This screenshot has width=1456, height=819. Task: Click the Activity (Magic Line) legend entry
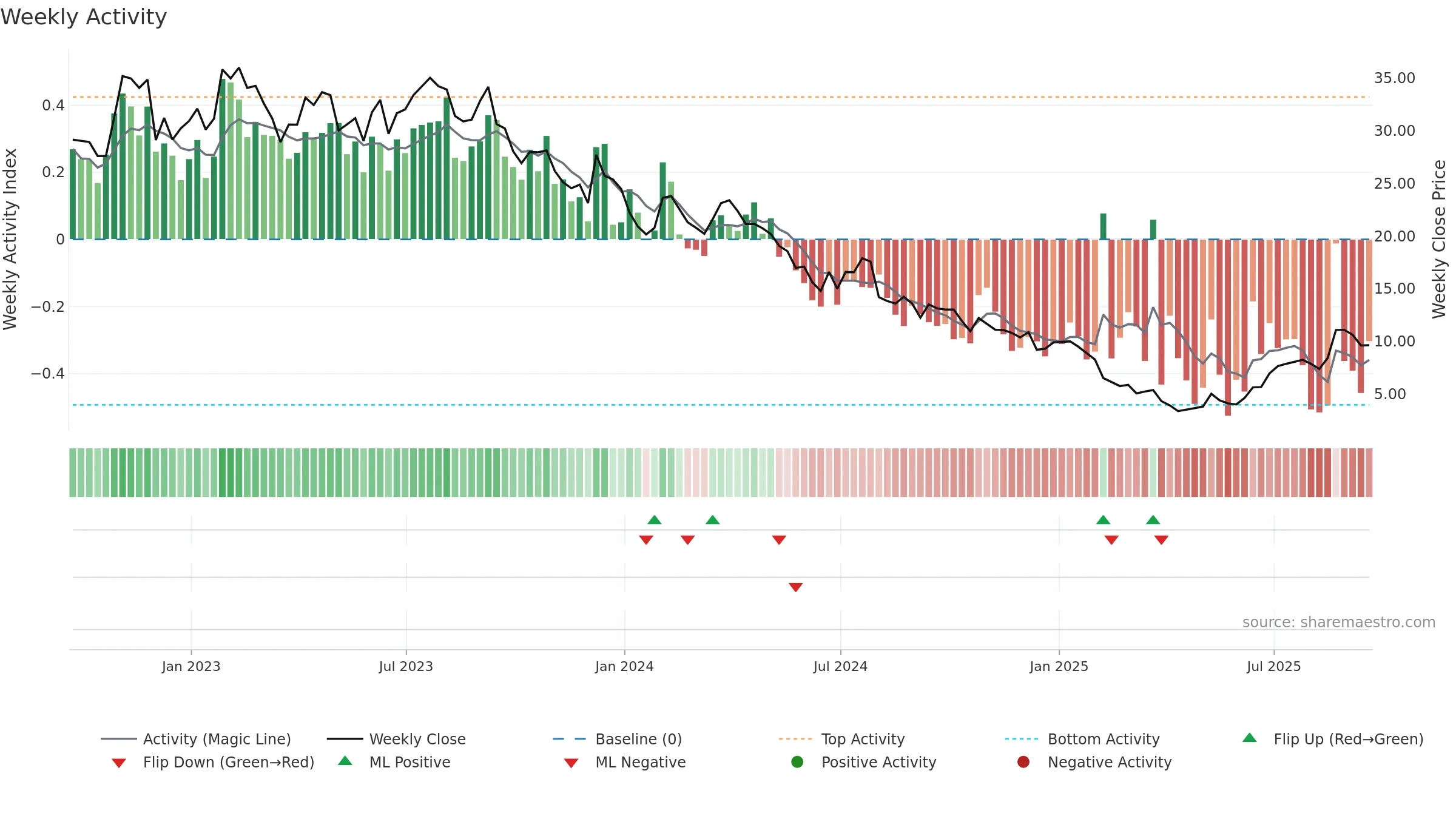pos(196,739)
